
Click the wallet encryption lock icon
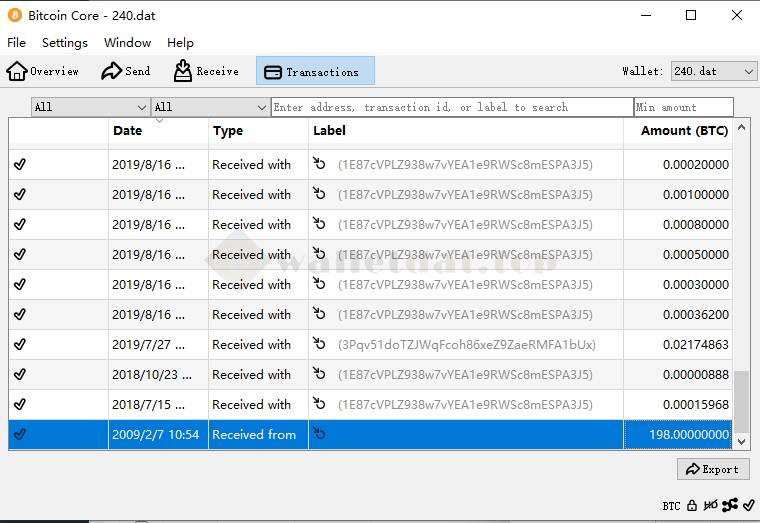[692, 506]
